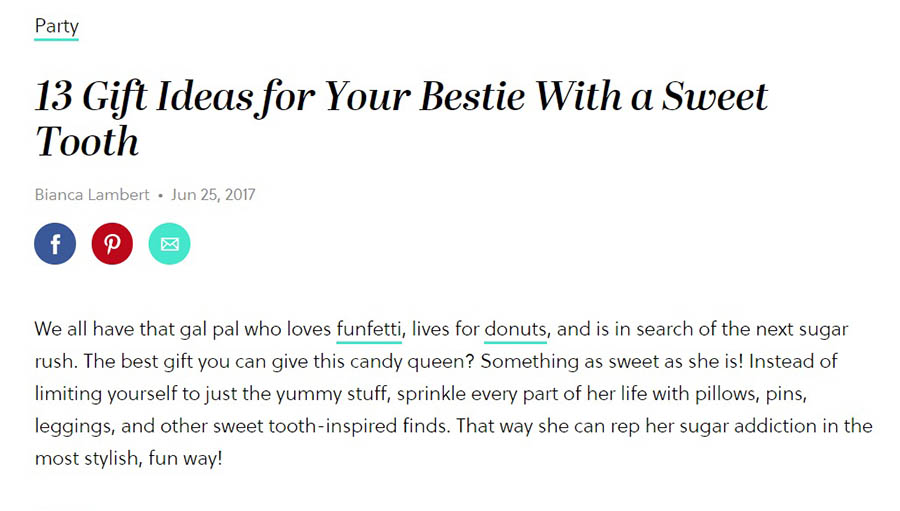
Task: Open the Party category link
Action: [x=56, y=26]
